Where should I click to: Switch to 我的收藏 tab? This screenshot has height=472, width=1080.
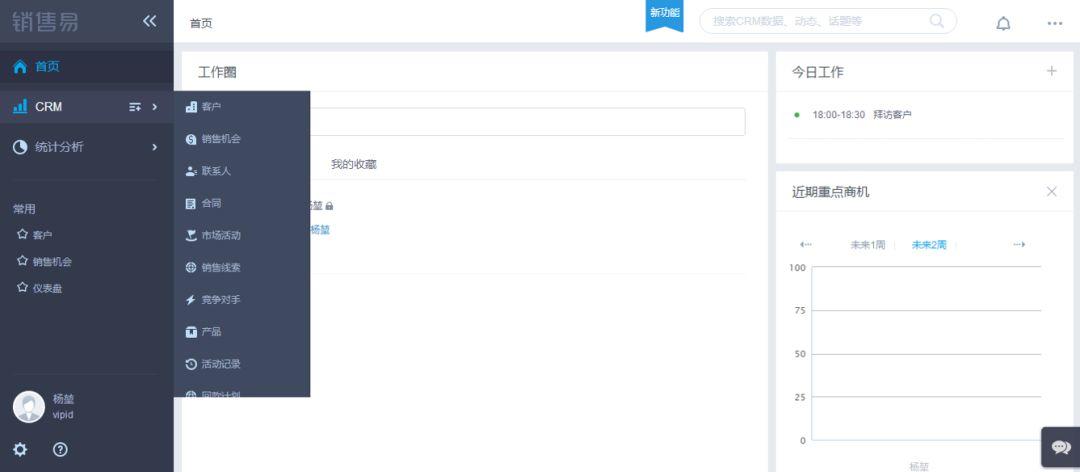click(353, 165)
